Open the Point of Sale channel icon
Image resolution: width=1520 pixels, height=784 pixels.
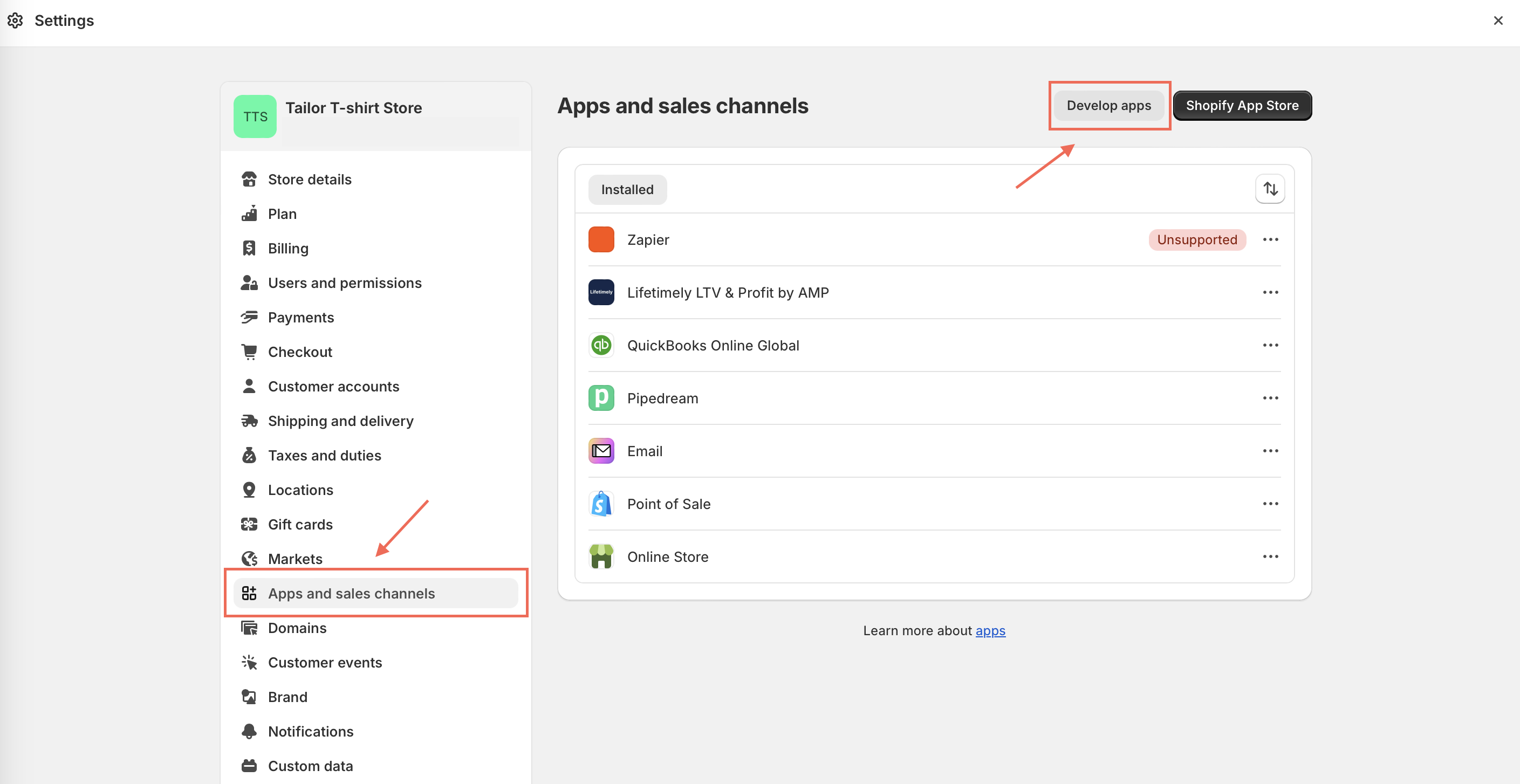pyautogui.click(x=601, y=503)
